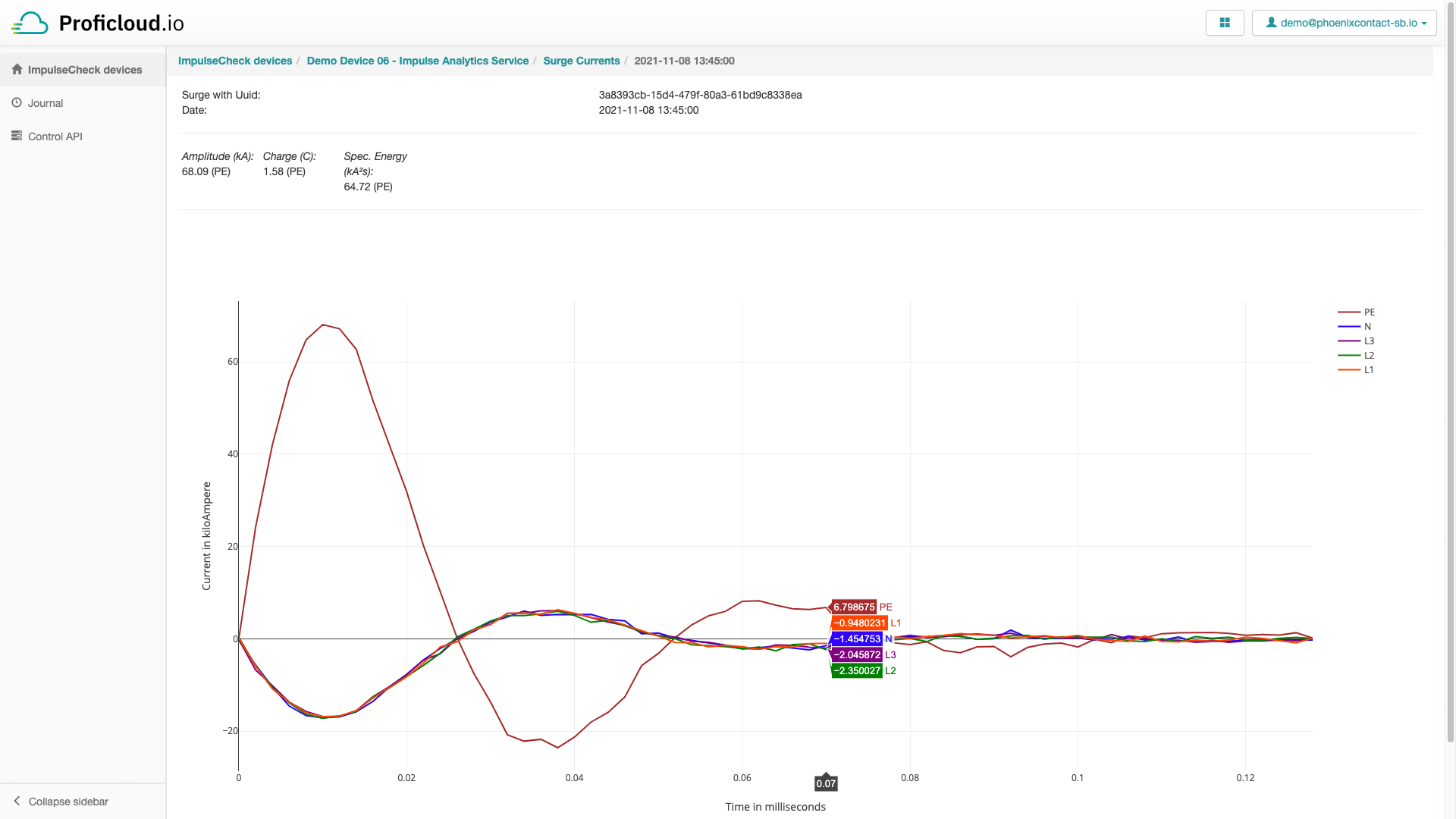Viewport: 1456px width, 819px height.
Task: Click the ImpulseCheck devices breadcrumb link
Action: (235, 61)
